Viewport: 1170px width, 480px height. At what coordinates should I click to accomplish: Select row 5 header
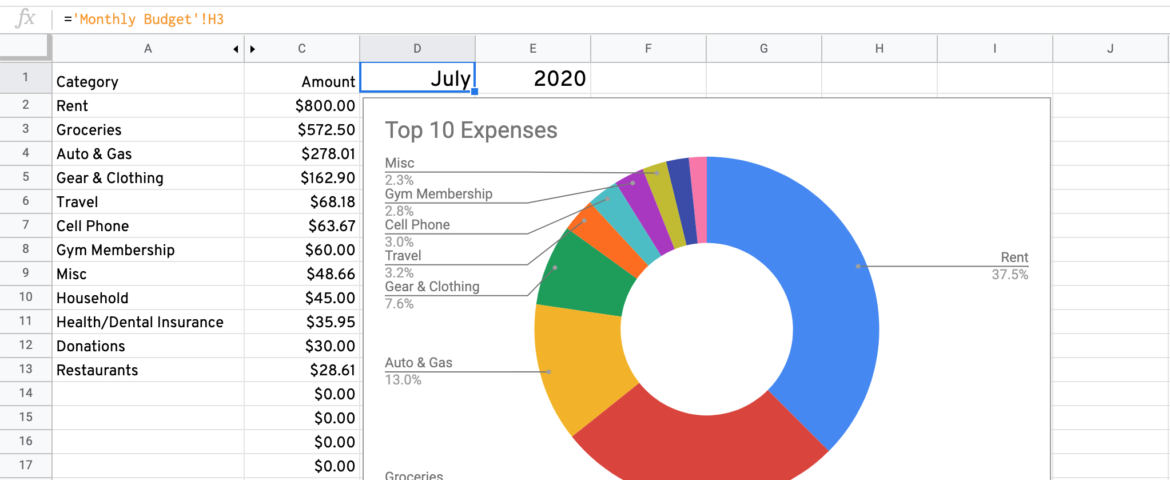pyautogui.click(x=26, y=178)
